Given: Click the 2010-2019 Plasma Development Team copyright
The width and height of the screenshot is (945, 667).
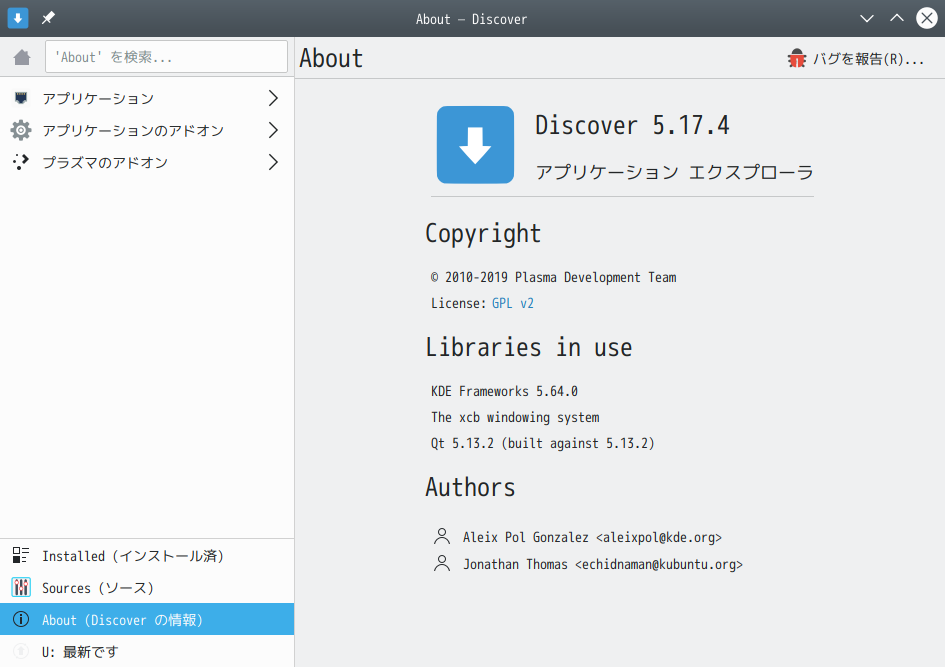Looking at the screenshot, I should point(554,278).
